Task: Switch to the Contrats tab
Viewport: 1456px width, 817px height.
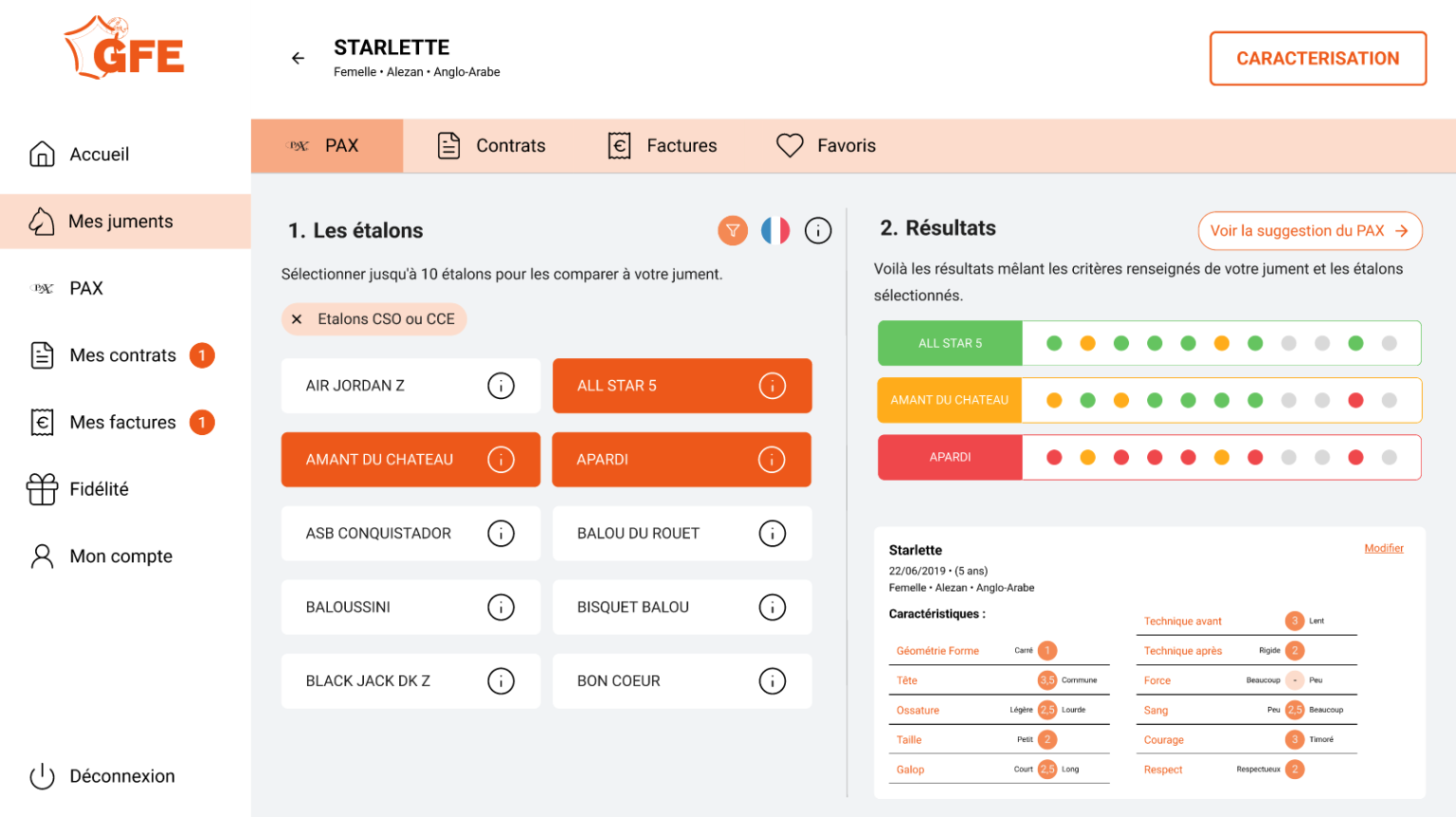Action: point(491,146)
